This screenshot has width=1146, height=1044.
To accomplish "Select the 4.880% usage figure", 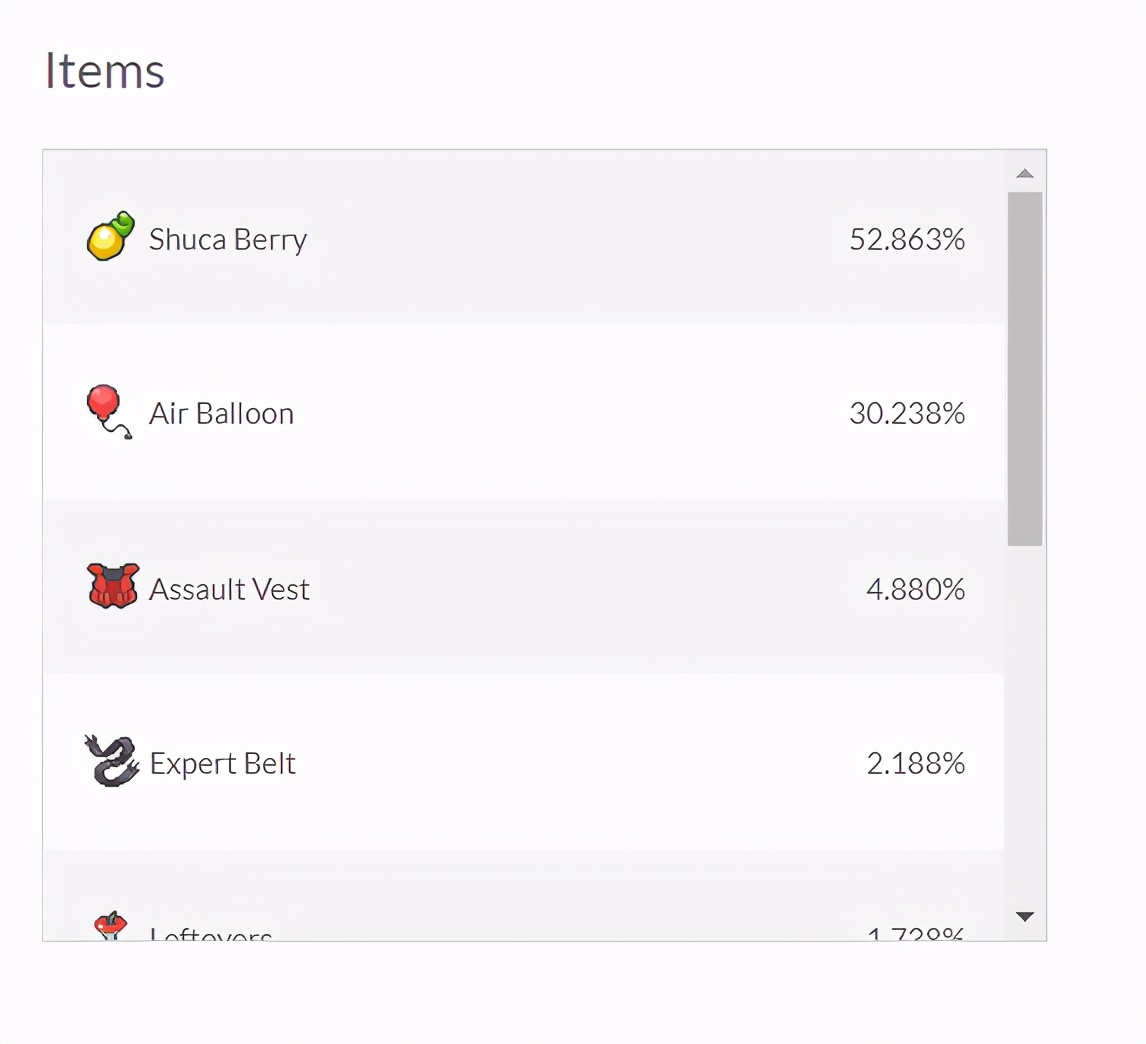I will click(915, 589).
